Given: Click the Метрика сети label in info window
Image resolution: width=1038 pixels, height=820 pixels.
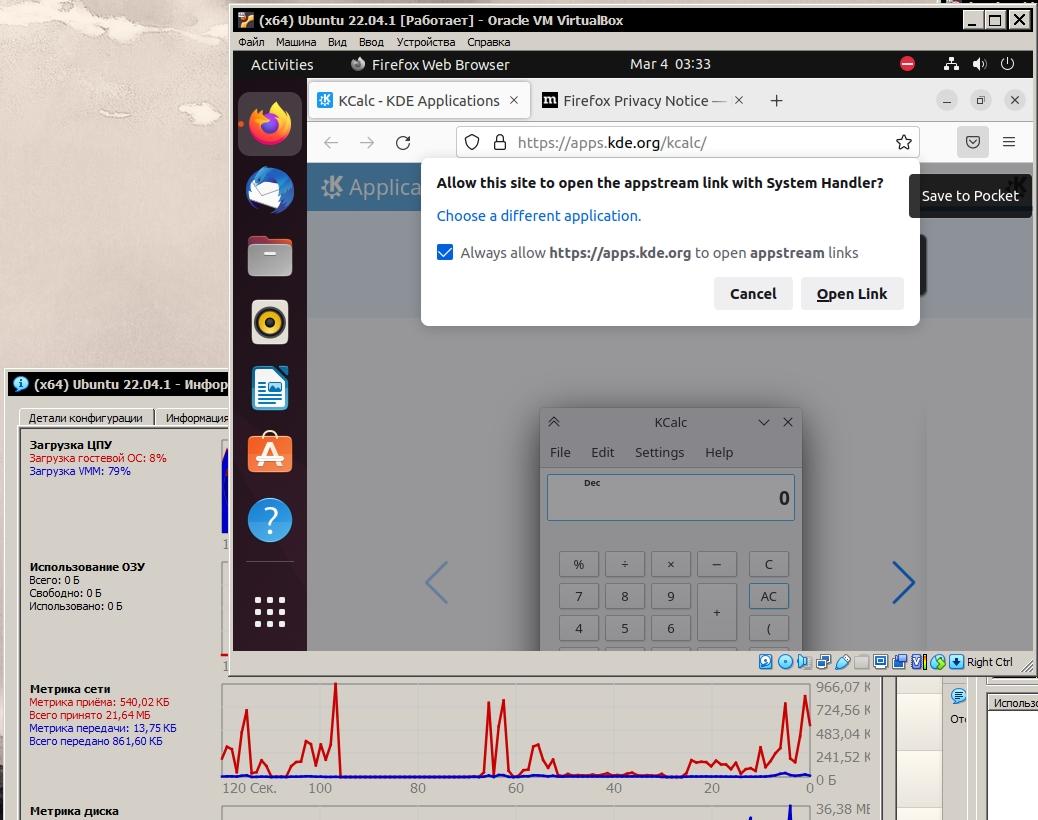Looking at the screenshot, I should 70,689.
